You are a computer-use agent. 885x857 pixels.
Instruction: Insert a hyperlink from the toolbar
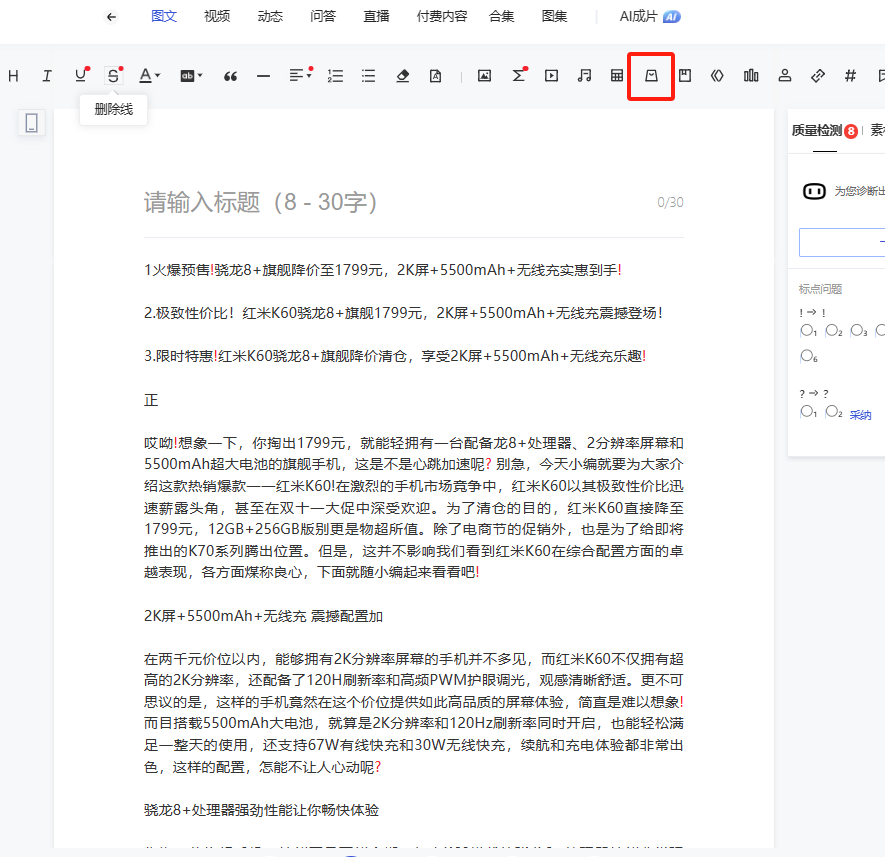pos(817,75)
